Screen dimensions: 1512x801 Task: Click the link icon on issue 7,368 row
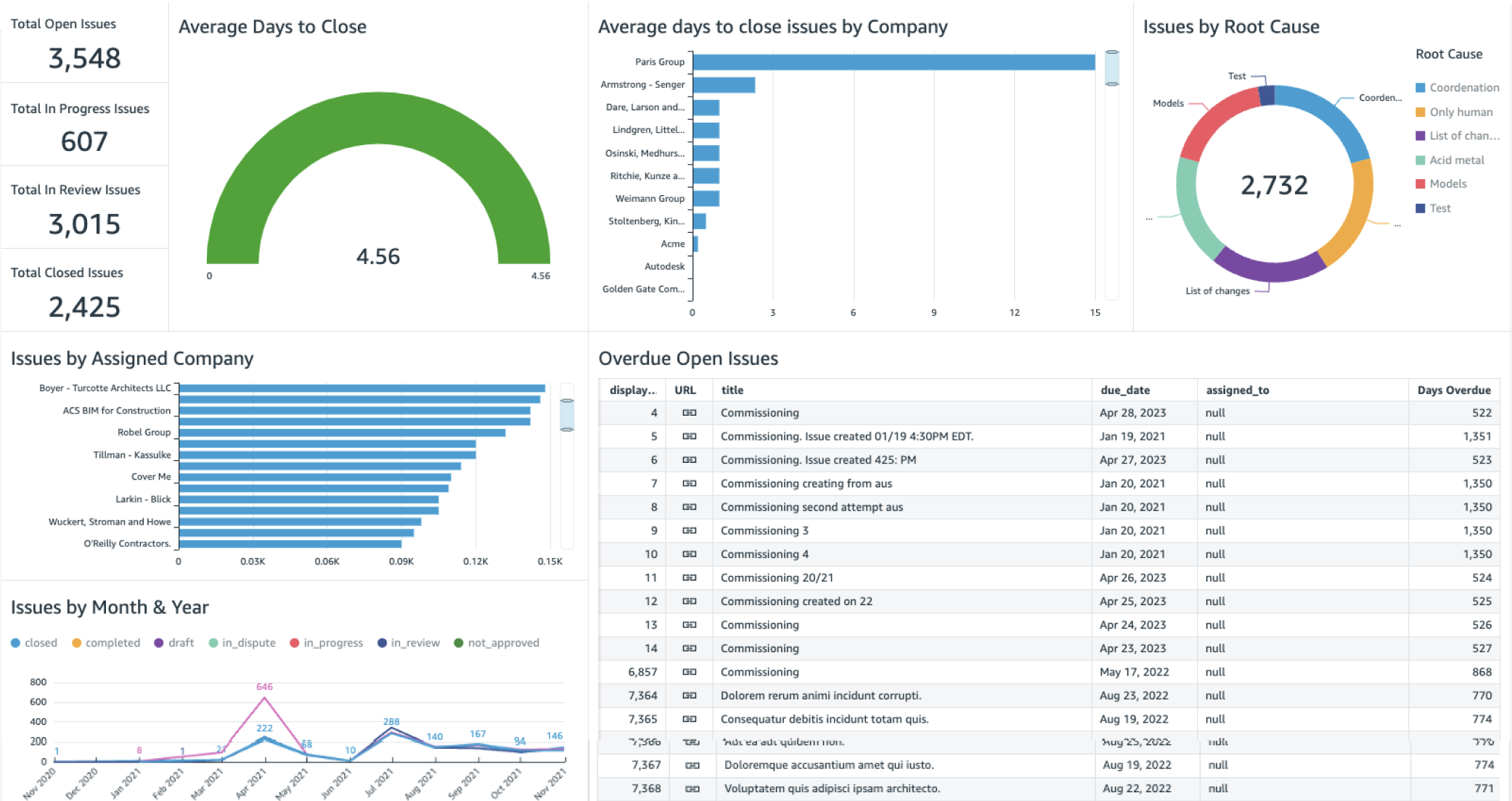690,788
